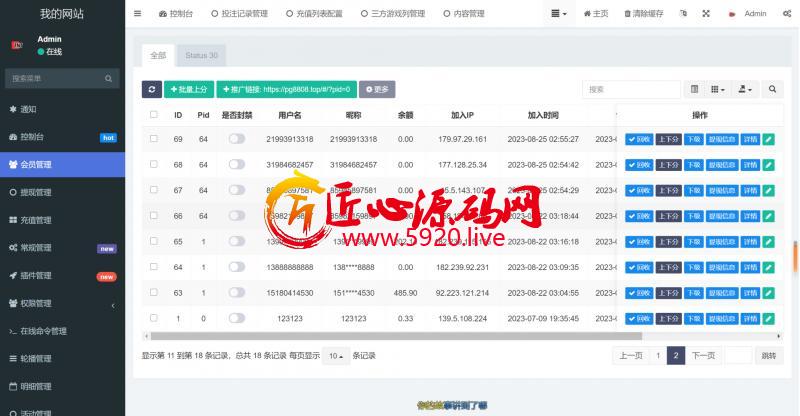Viewport: 800px width, 416px height.
Task: Click the table 搜索 input field
Action: (x=631, y=89)
